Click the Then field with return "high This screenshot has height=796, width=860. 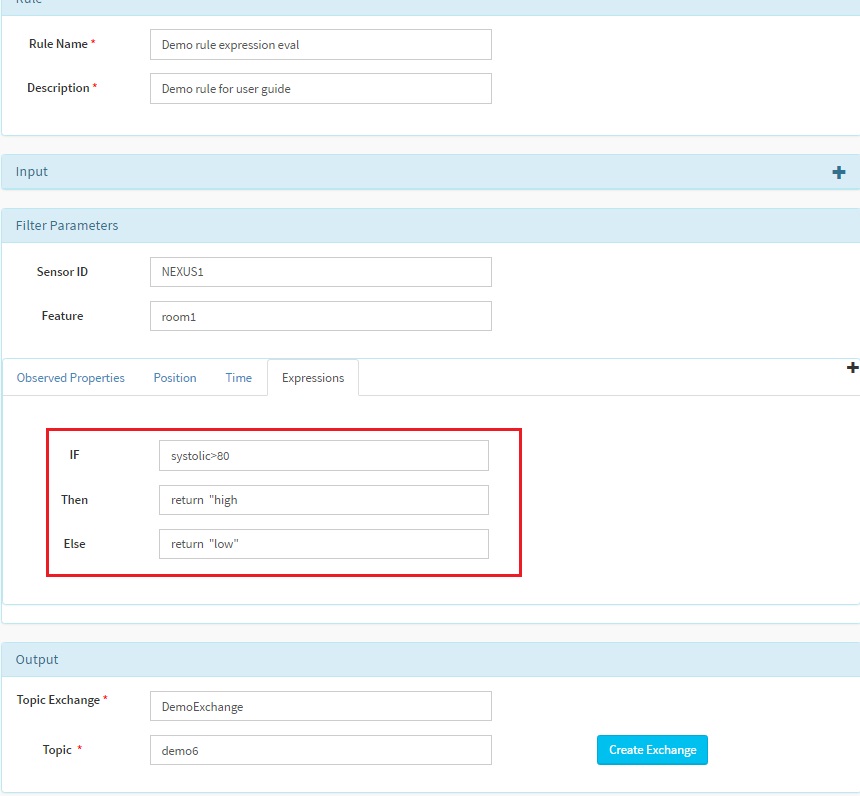coord(324,500)
